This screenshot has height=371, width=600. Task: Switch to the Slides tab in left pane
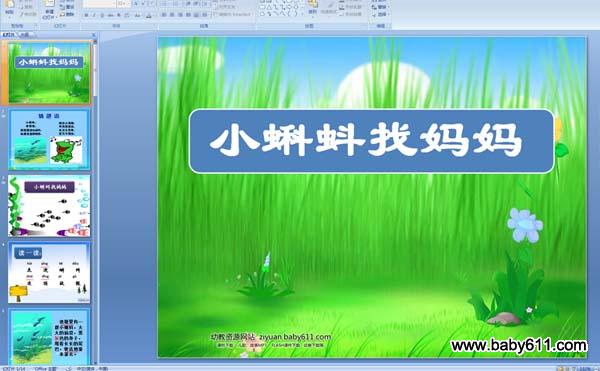click(8, 34)
